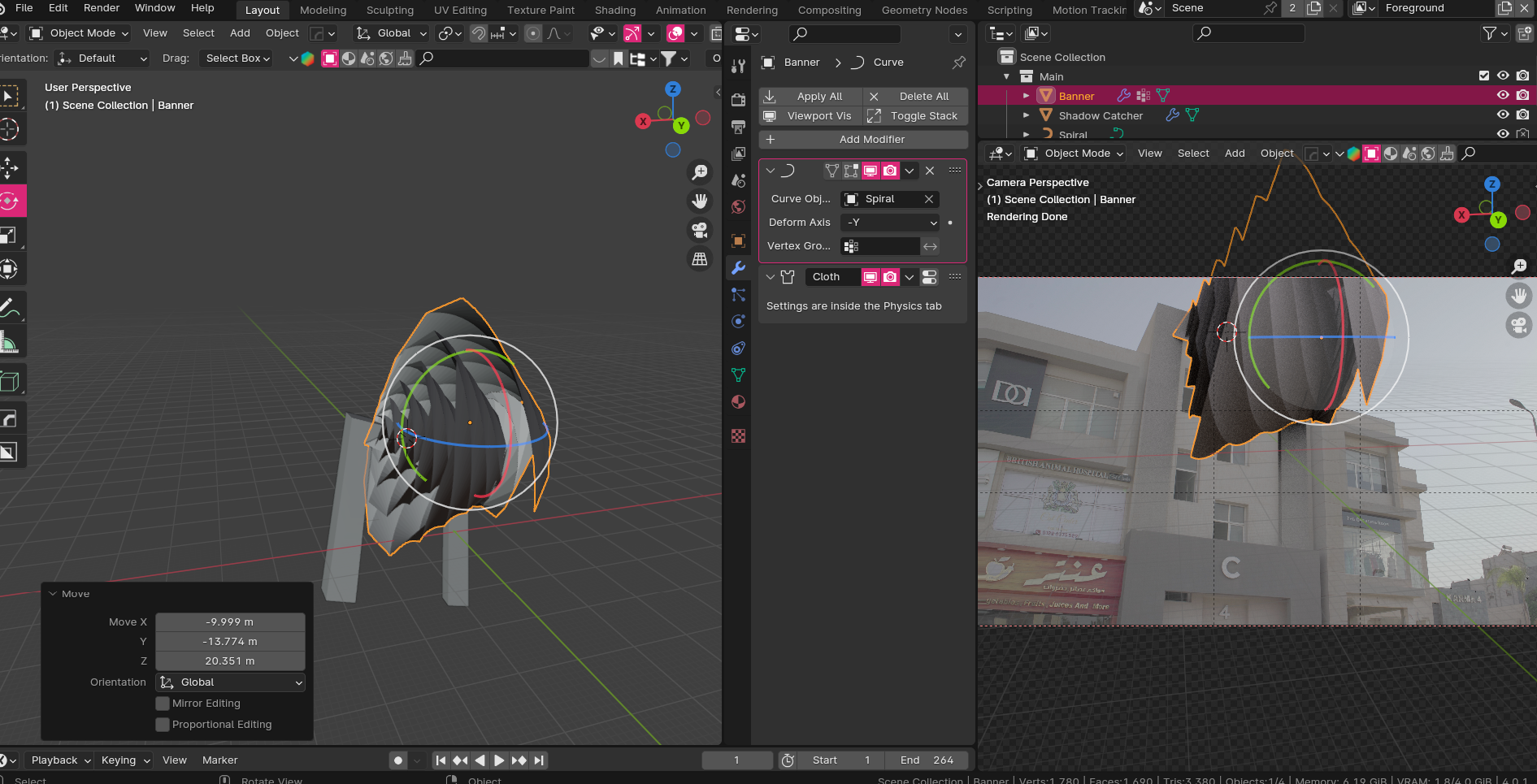Open the Playback menu in timeline
The image size is (1537, 784).
(60, 760)
